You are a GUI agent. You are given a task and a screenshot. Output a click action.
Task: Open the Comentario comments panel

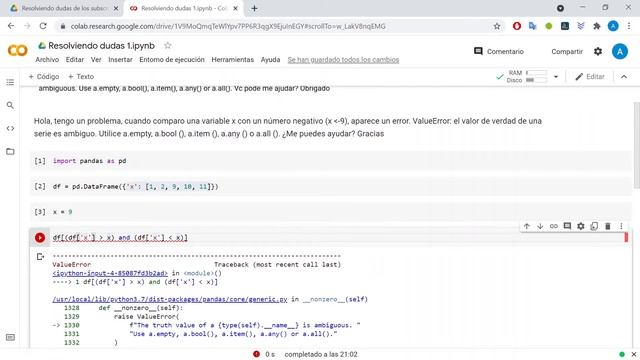click(x=499, y=51)
